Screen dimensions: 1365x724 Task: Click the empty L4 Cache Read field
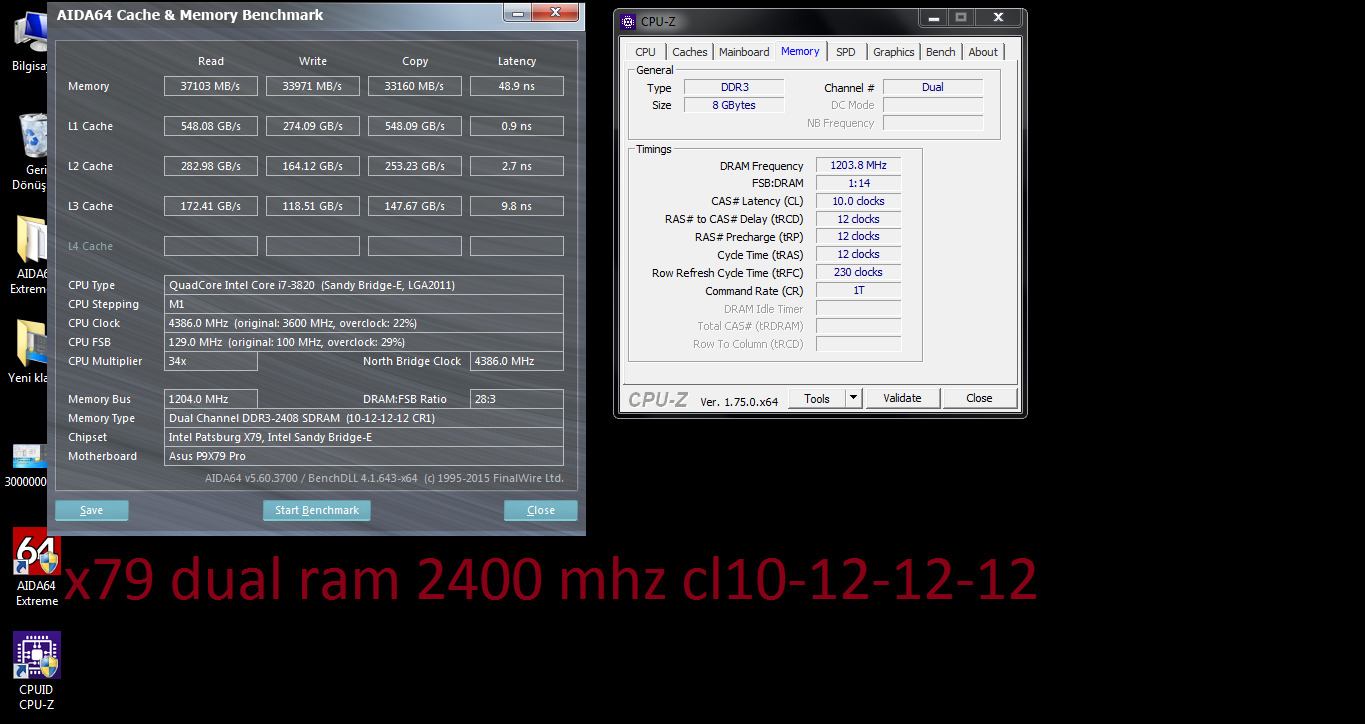(x=211, y=246)
